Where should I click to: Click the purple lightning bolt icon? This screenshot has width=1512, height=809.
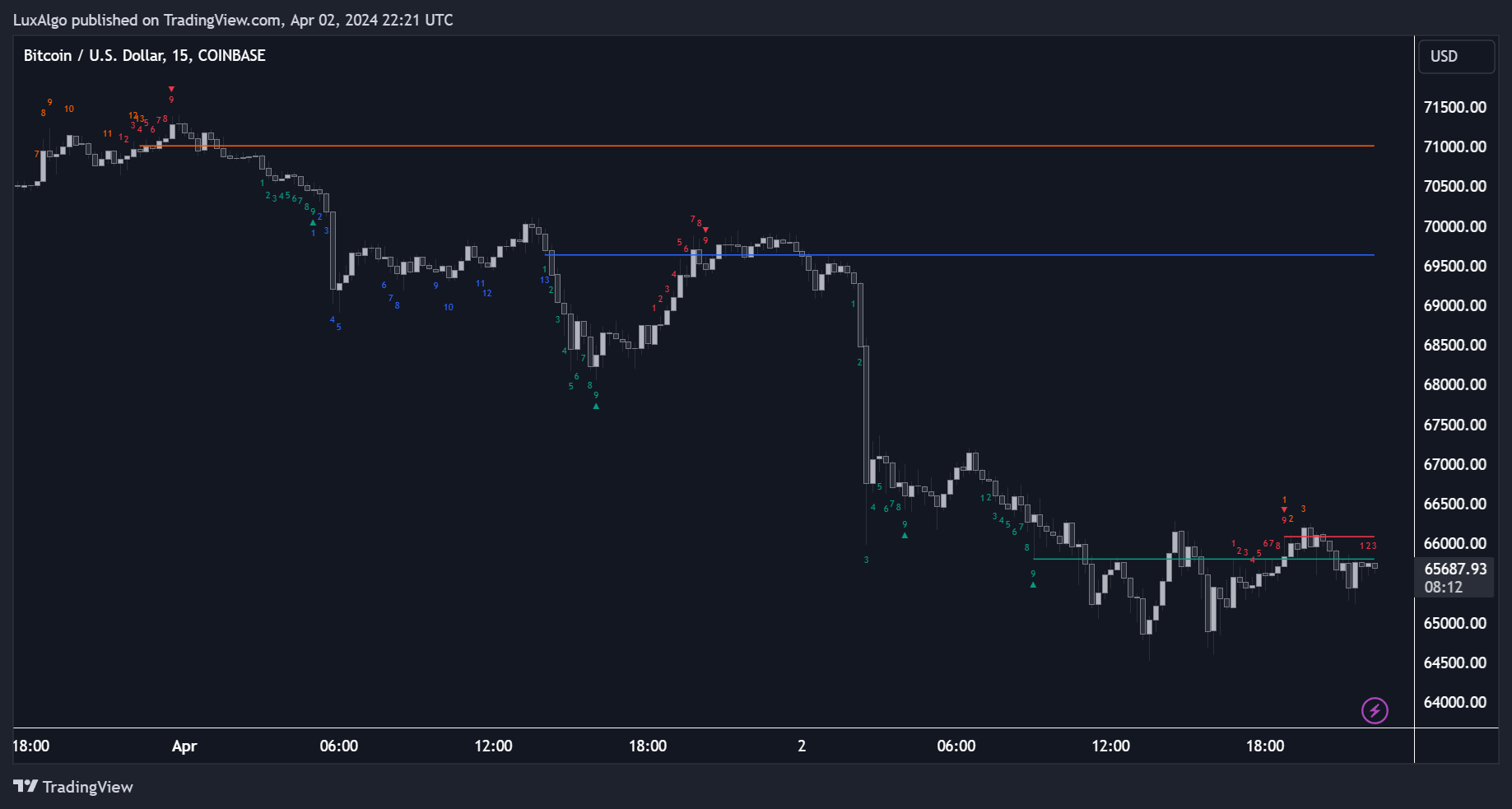1375,709
